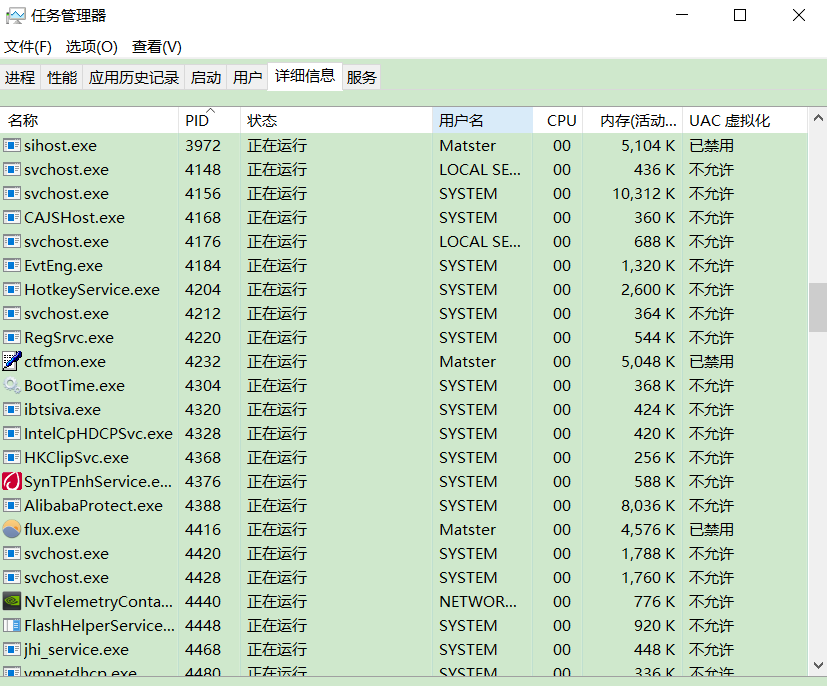The height and width of the screenshot is (686, 827).
Task: Select the AlibabaProtect.exe name text
Action: pyautogui.click(x=93, y=506)
